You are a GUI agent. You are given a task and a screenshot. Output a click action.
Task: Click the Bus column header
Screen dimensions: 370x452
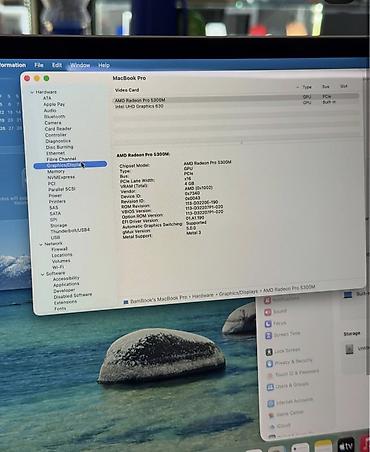[326, 87]
